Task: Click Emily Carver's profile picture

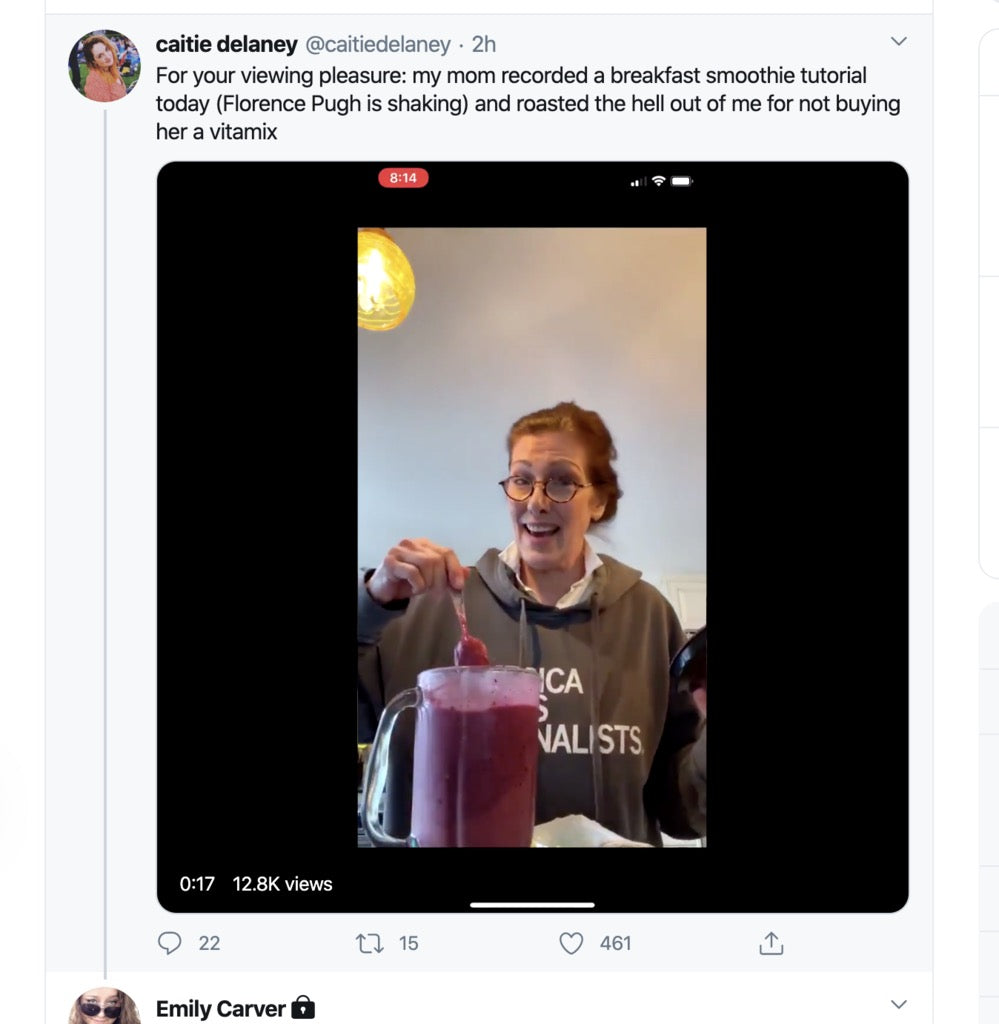Action: click(104, 1006)
